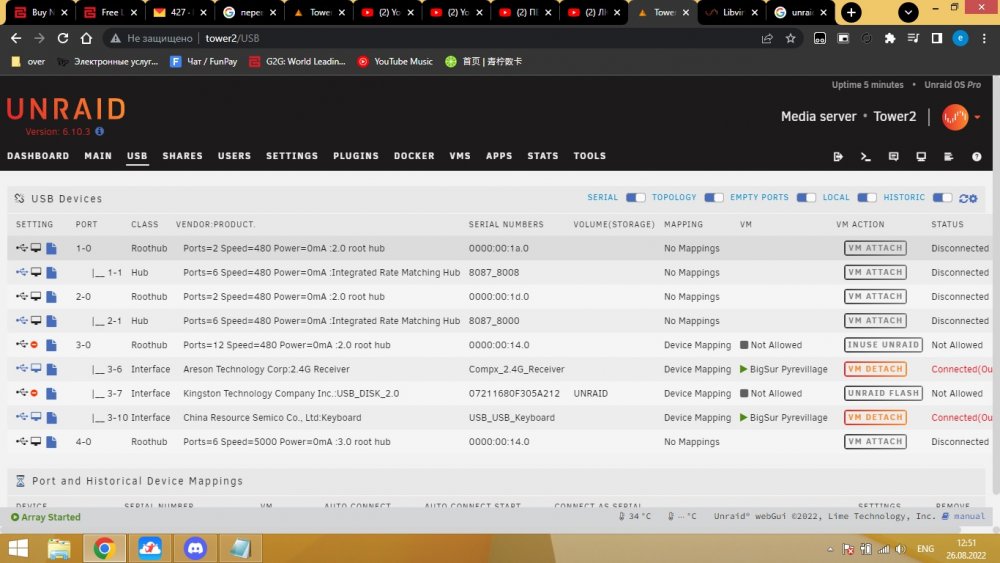This screenshot has width=1000, height=563.
Task: Open the feedback icon in the Unraid header
Action: coord(893,156)
